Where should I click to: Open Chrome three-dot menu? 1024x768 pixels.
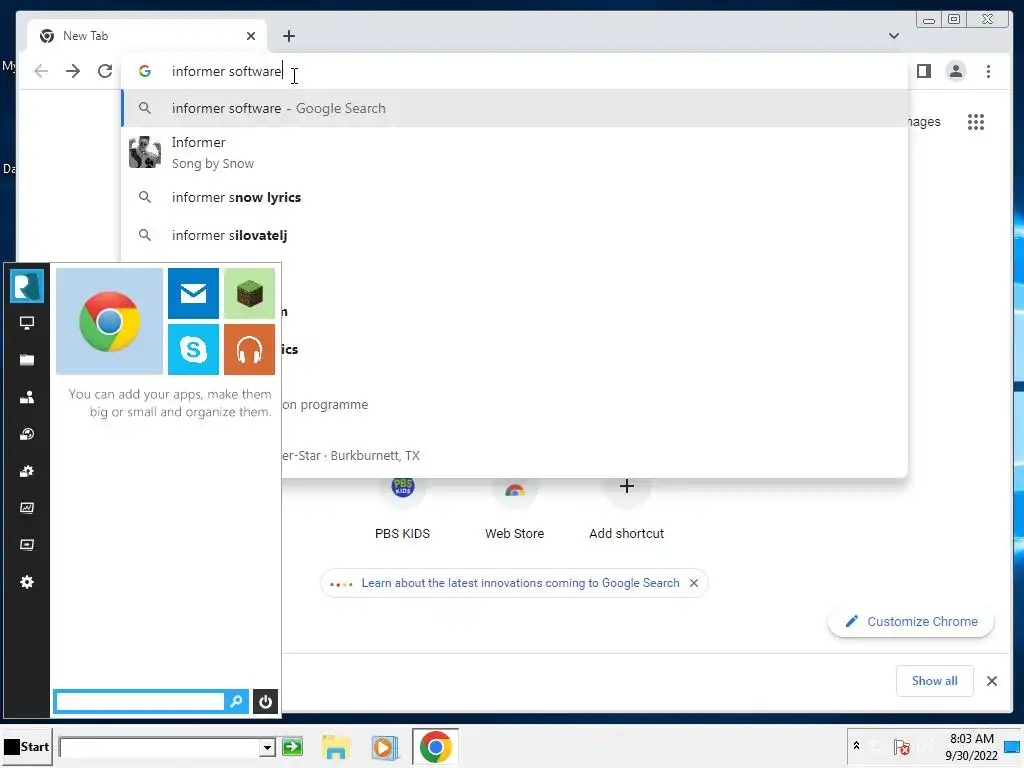[x=988, y=71]
